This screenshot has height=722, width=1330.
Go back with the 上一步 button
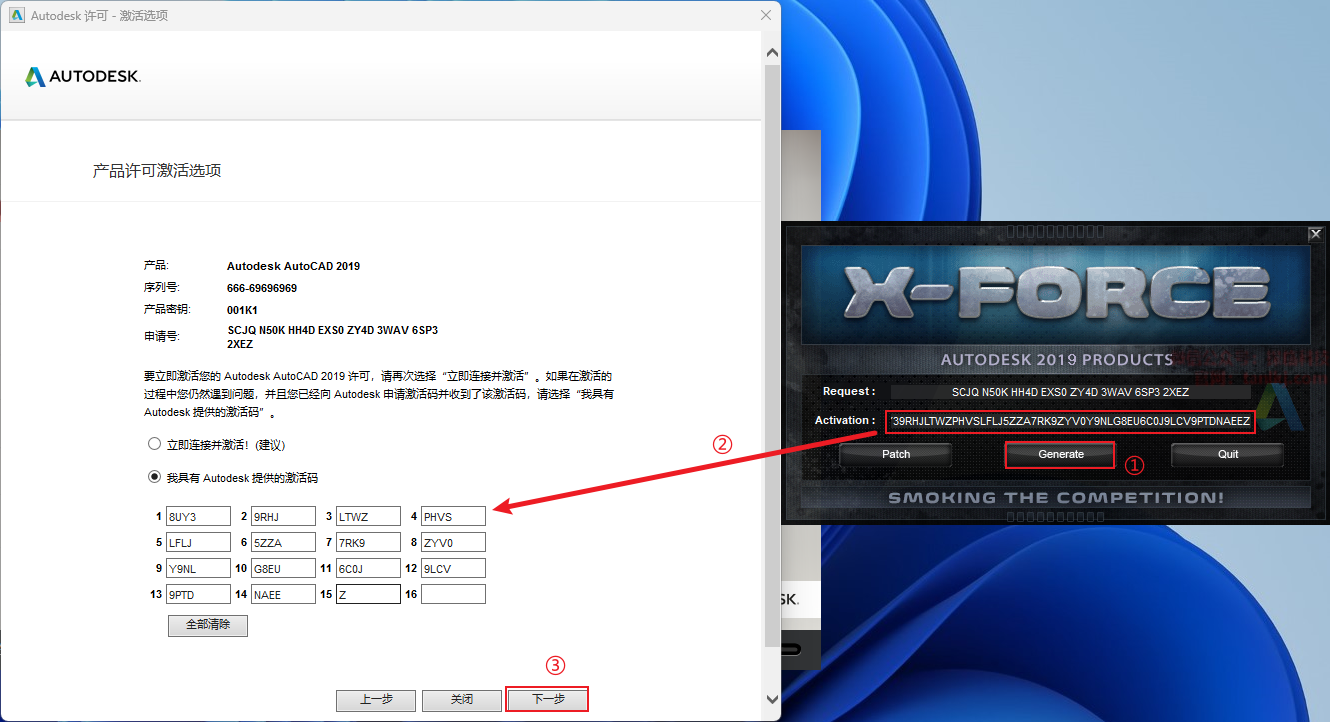pos(376,700)
